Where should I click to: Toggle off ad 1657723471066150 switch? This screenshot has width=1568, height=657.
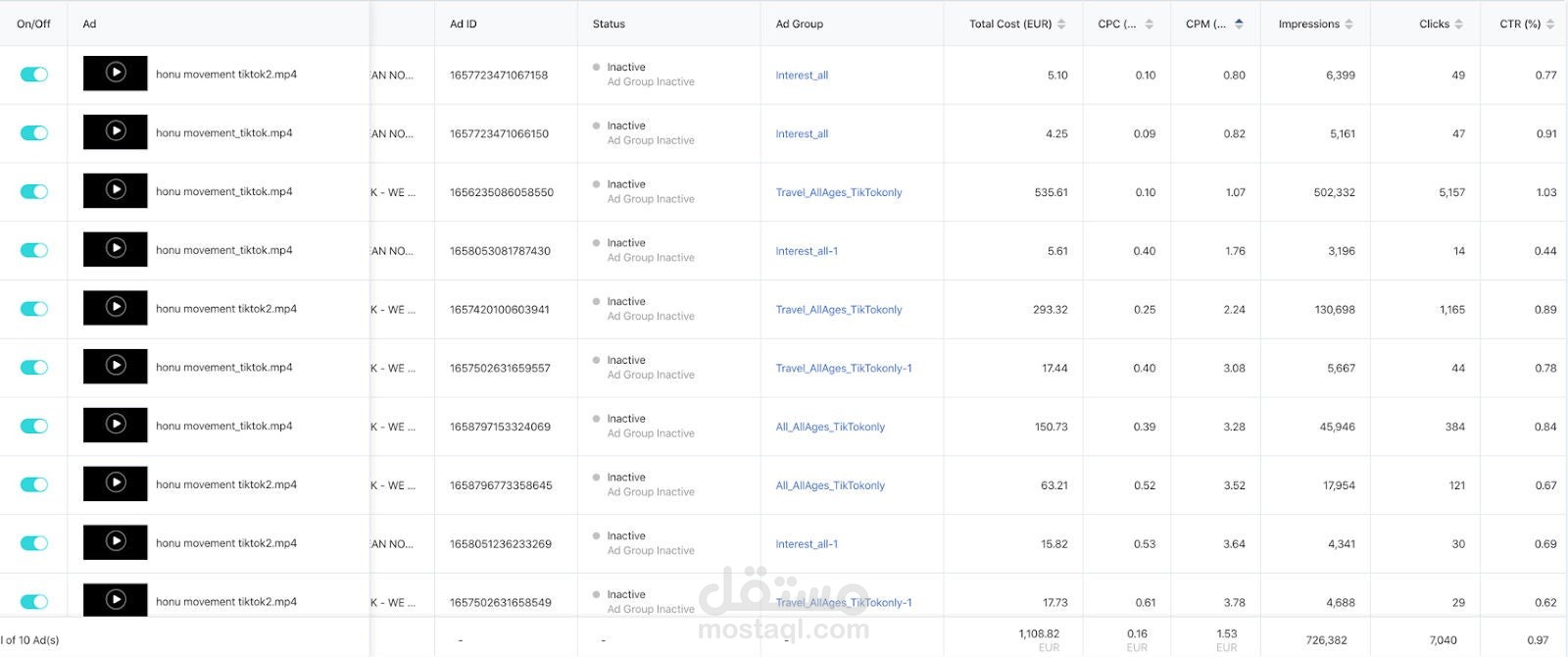tap(34, 133)
